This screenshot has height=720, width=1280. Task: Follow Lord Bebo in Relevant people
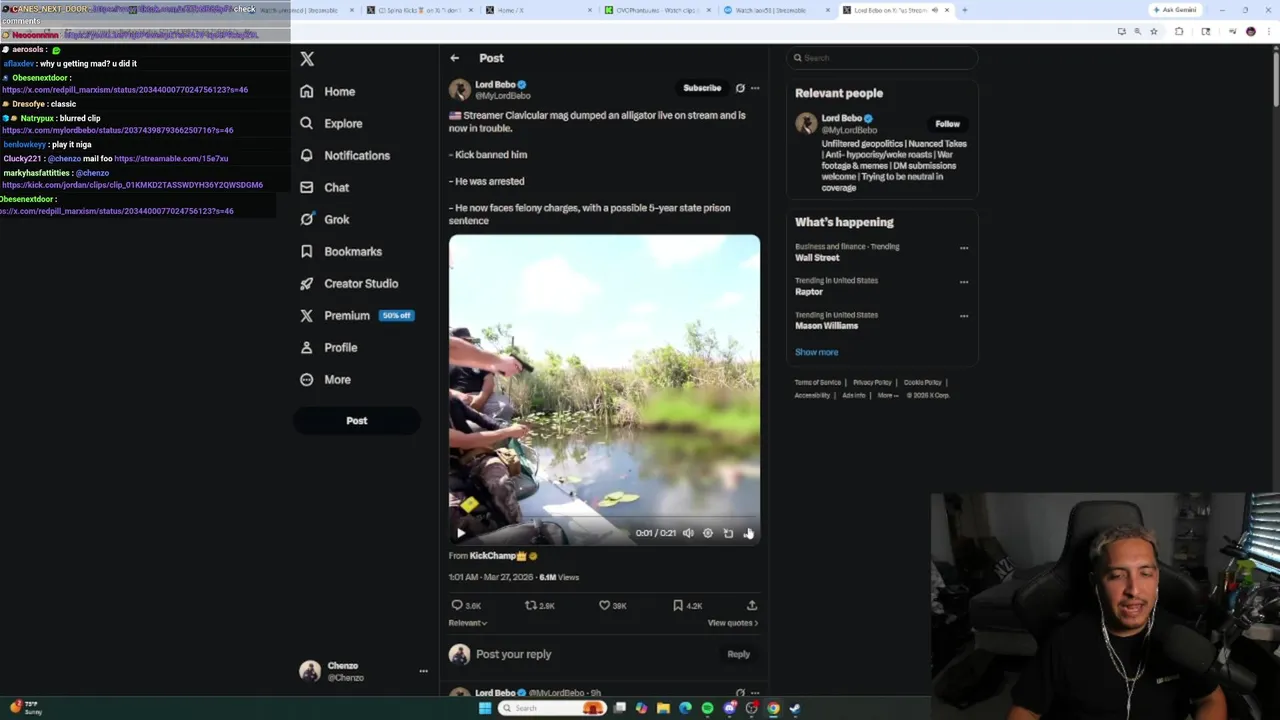coord(947,124)
